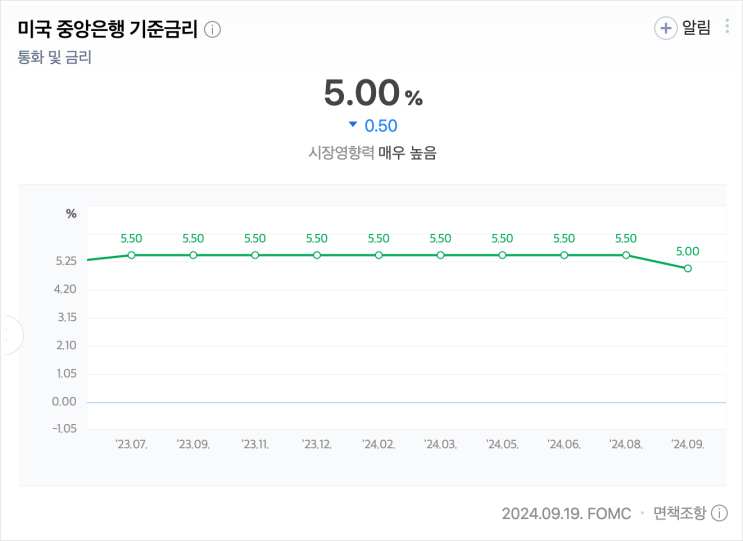743x541 pixels.
Task: Click the 미국 중앙은행 기준금리 title
Action: click(108, 29)
